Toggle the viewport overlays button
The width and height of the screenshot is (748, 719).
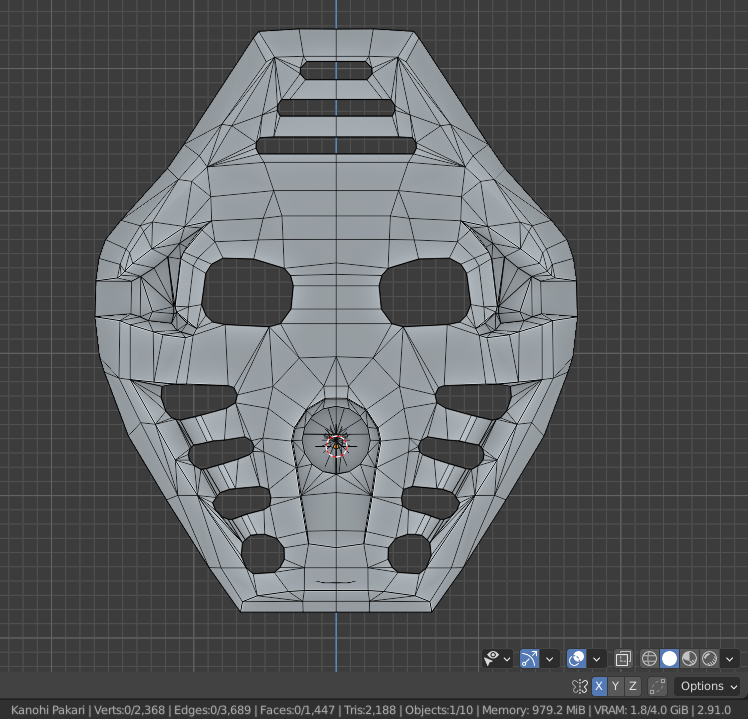(576, 659)
